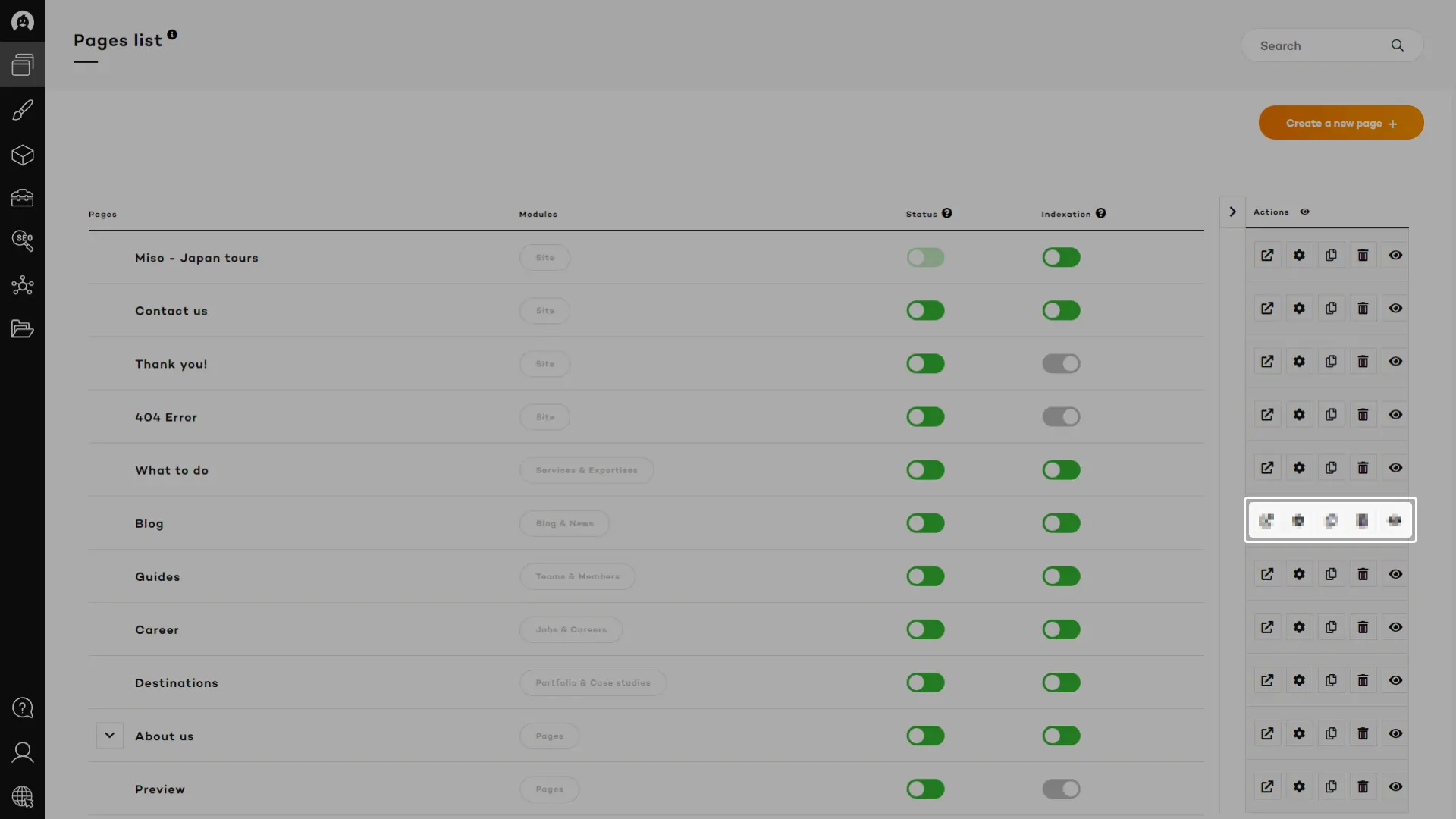The height and width of the screenshot is (819, 1456).
Task: Open the user account sidebar icon
Action: click(23, 752)
